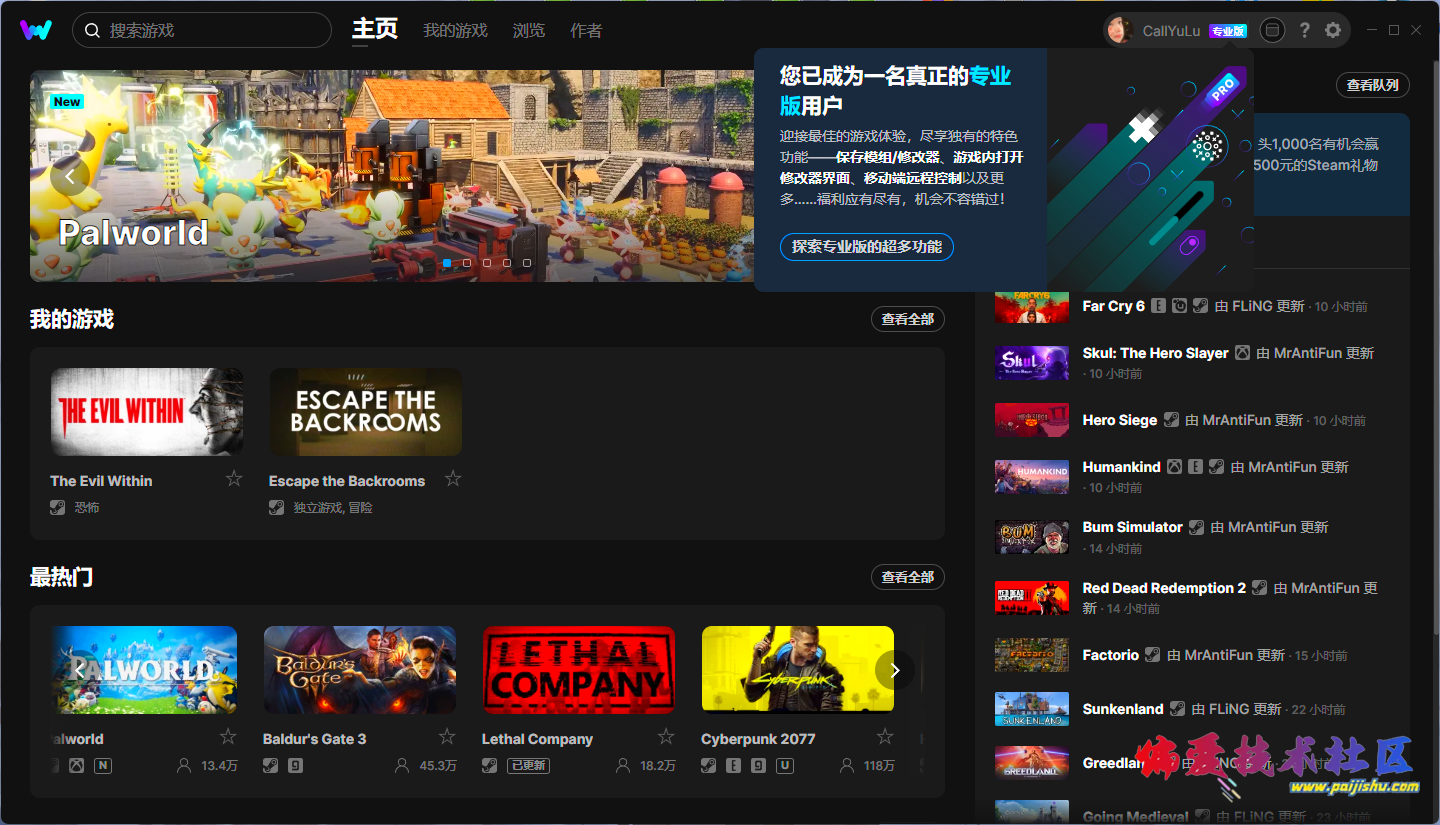1440x825 pixels.
Task: Open the help question mark icon
Action: coord(1304,30)
